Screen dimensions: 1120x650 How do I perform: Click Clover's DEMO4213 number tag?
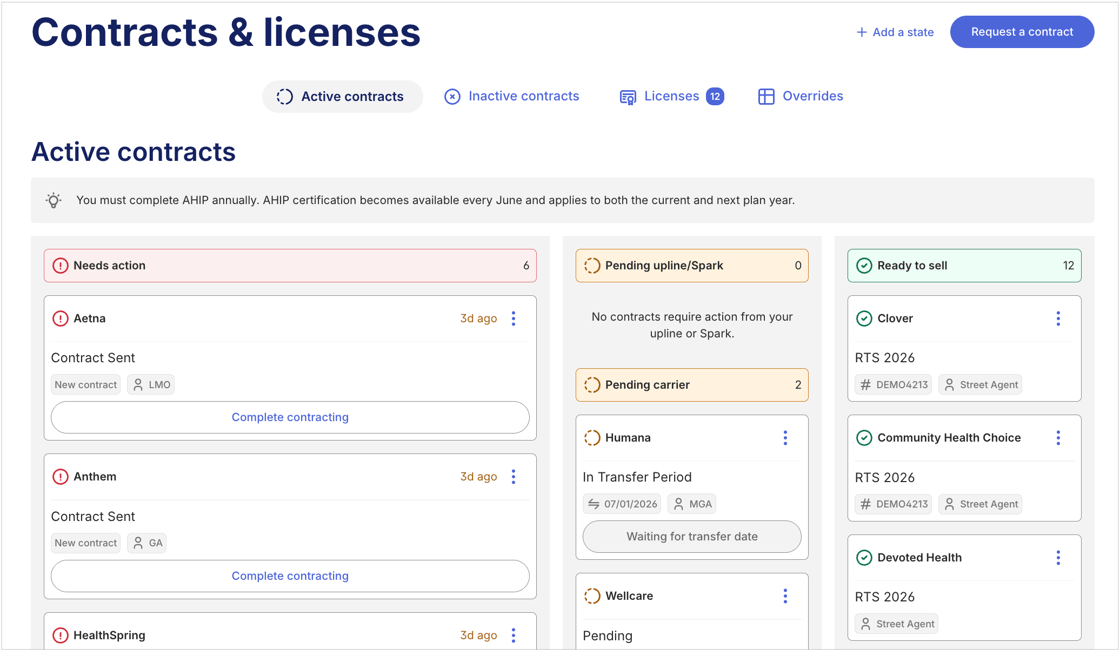(894, 385)
